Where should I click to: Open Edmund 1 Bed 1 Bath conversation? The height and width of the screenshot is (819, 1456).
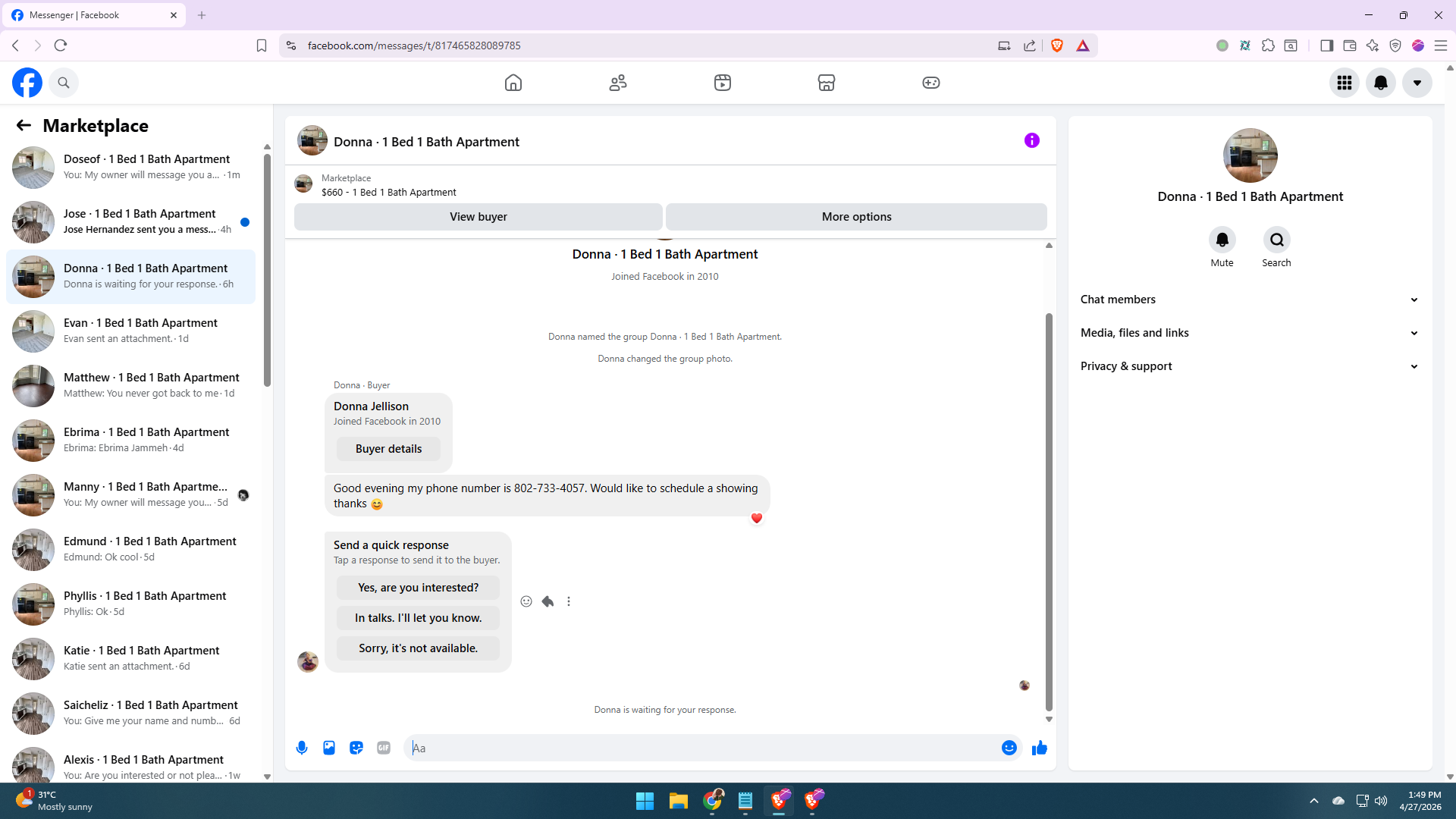[x=130, y=550]
